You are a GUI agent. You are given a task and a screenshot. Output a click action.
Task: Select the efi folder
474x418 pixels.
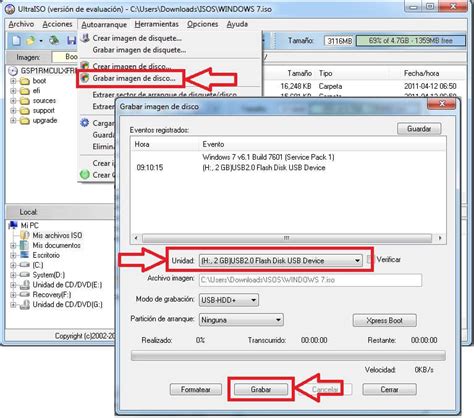[36, 91]
